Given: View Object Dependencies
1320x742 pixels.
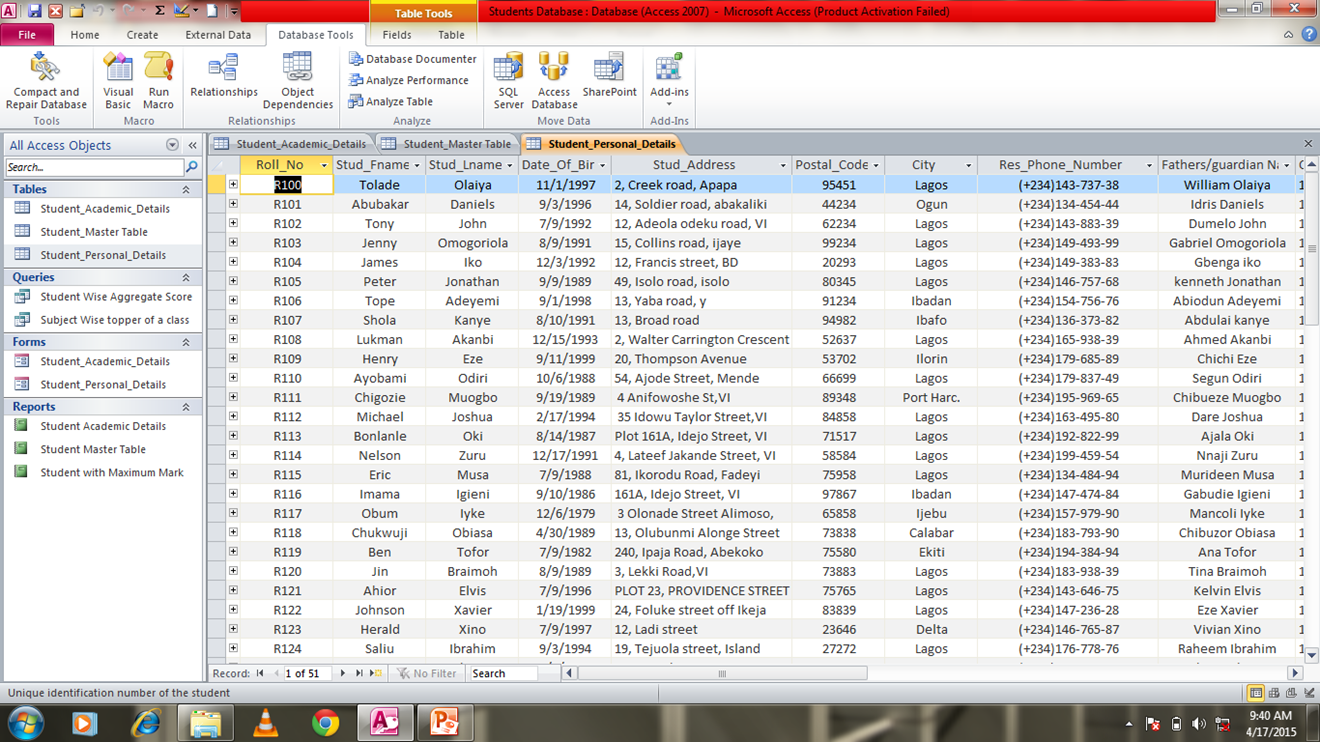Looking at the screenshot, I should coord(297,80).
